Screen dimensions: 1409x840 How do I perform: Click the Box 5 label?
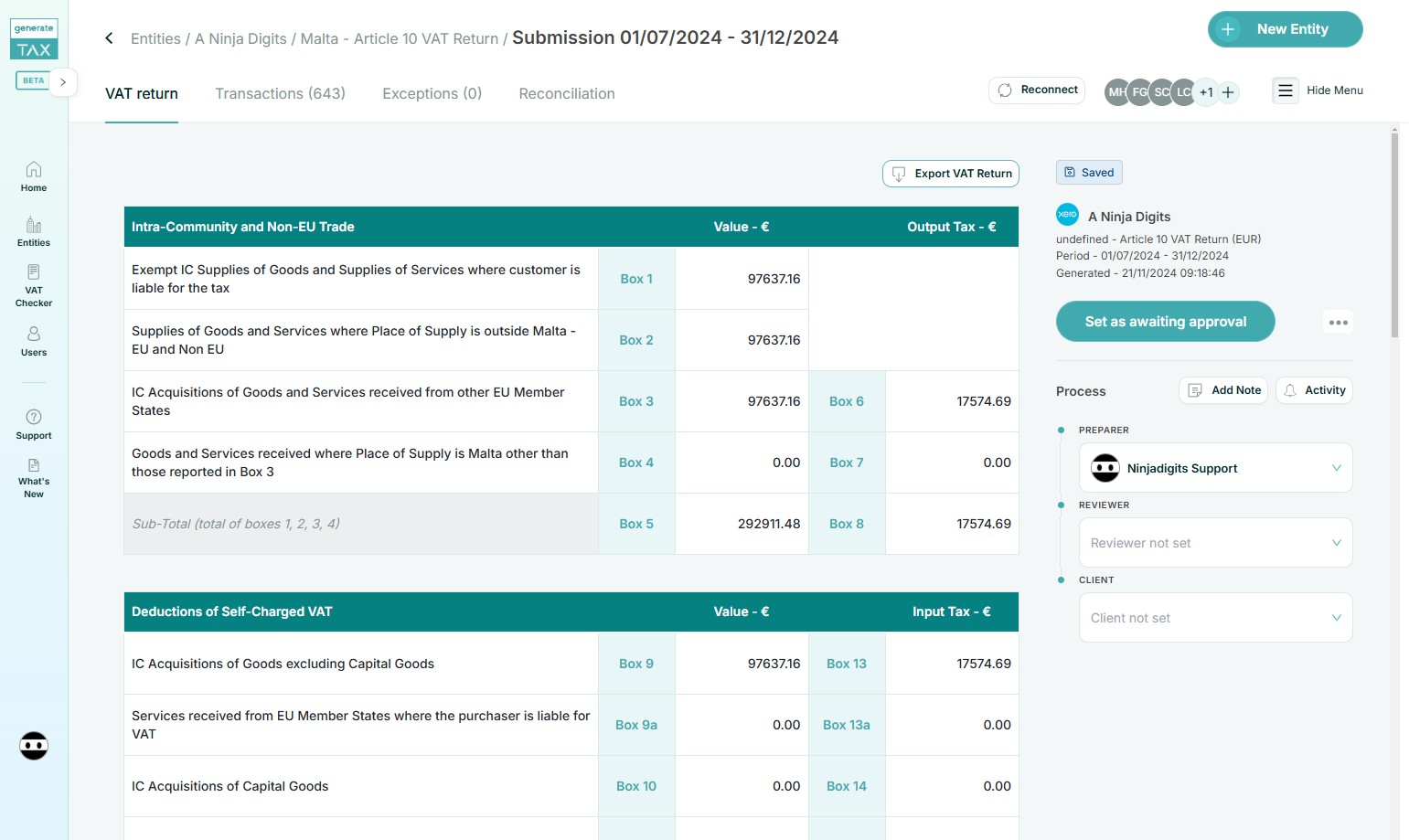tap(636, 524)
